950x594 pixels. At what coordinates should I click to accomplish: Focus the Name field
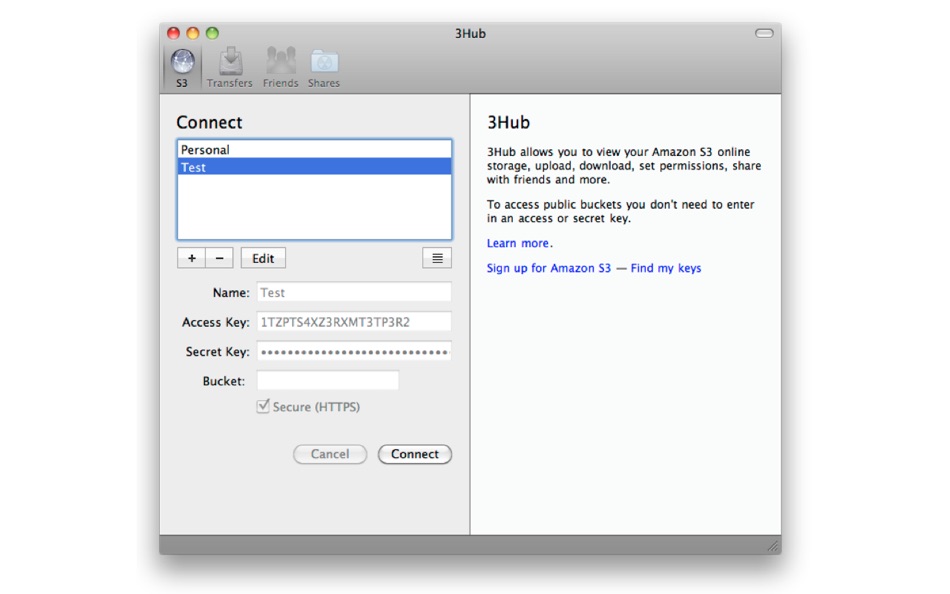coord(354,292)
